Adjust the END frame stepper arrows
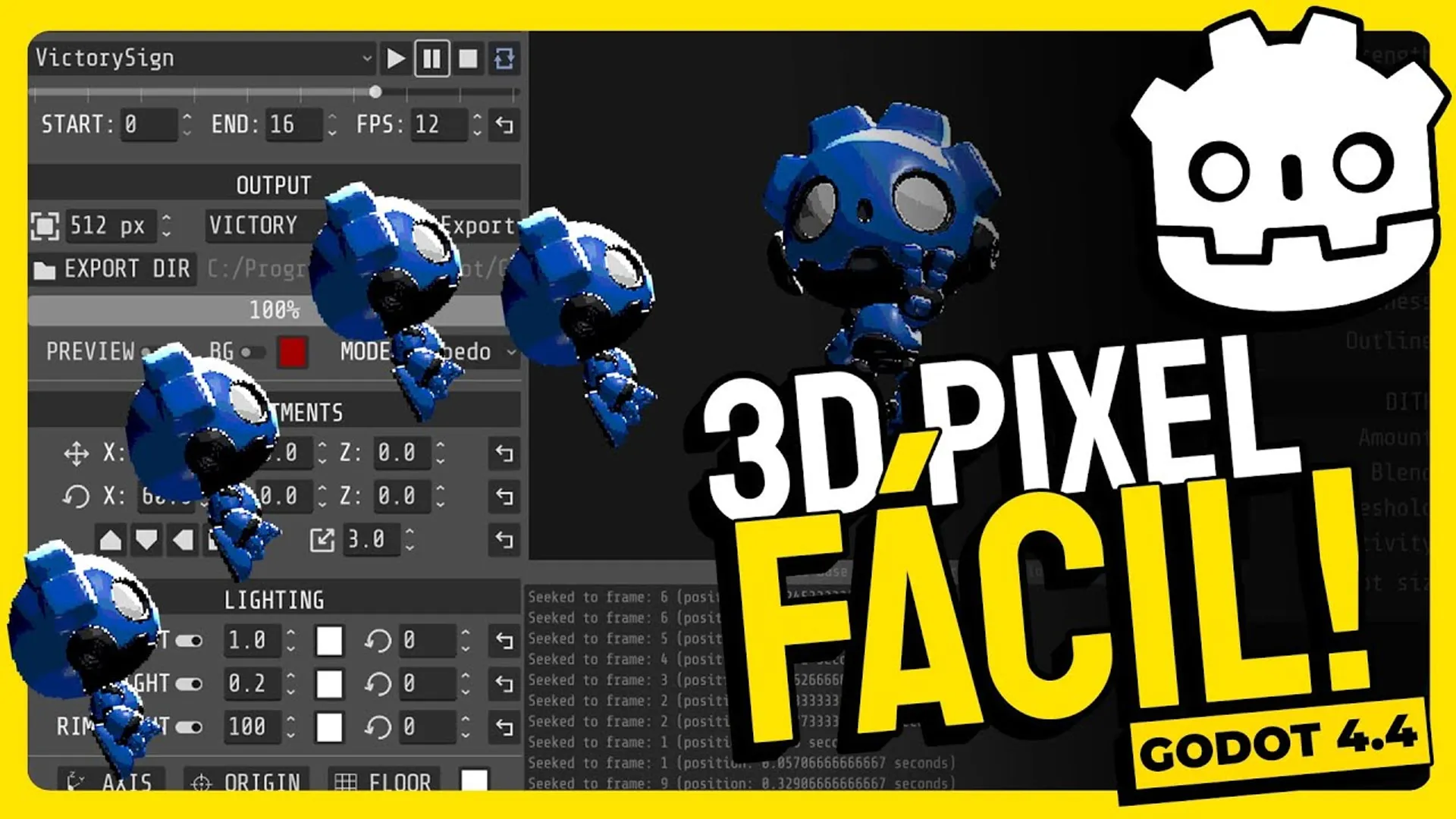Image resolution: width=1456 pixels, height=819 pixels. point(331,124)
